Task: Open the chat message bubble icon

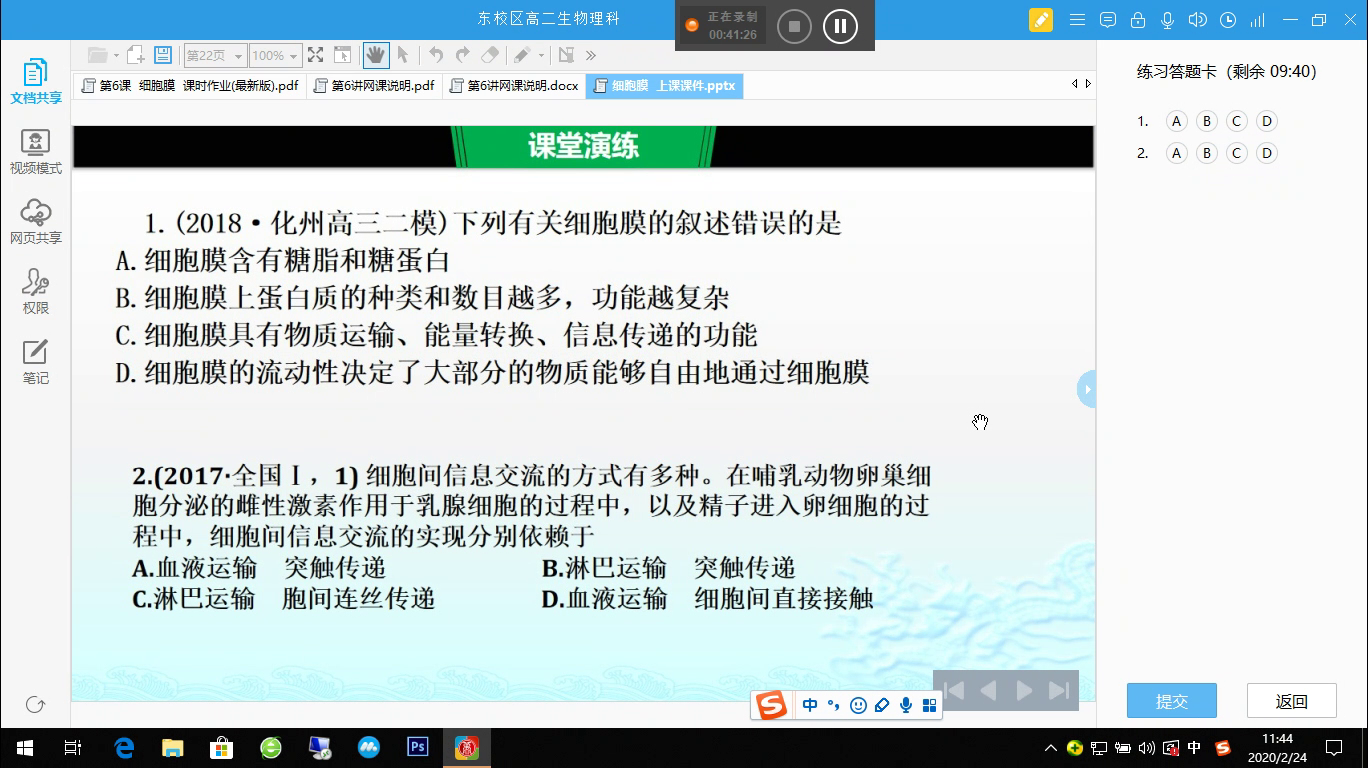Action: [1107, 20]
